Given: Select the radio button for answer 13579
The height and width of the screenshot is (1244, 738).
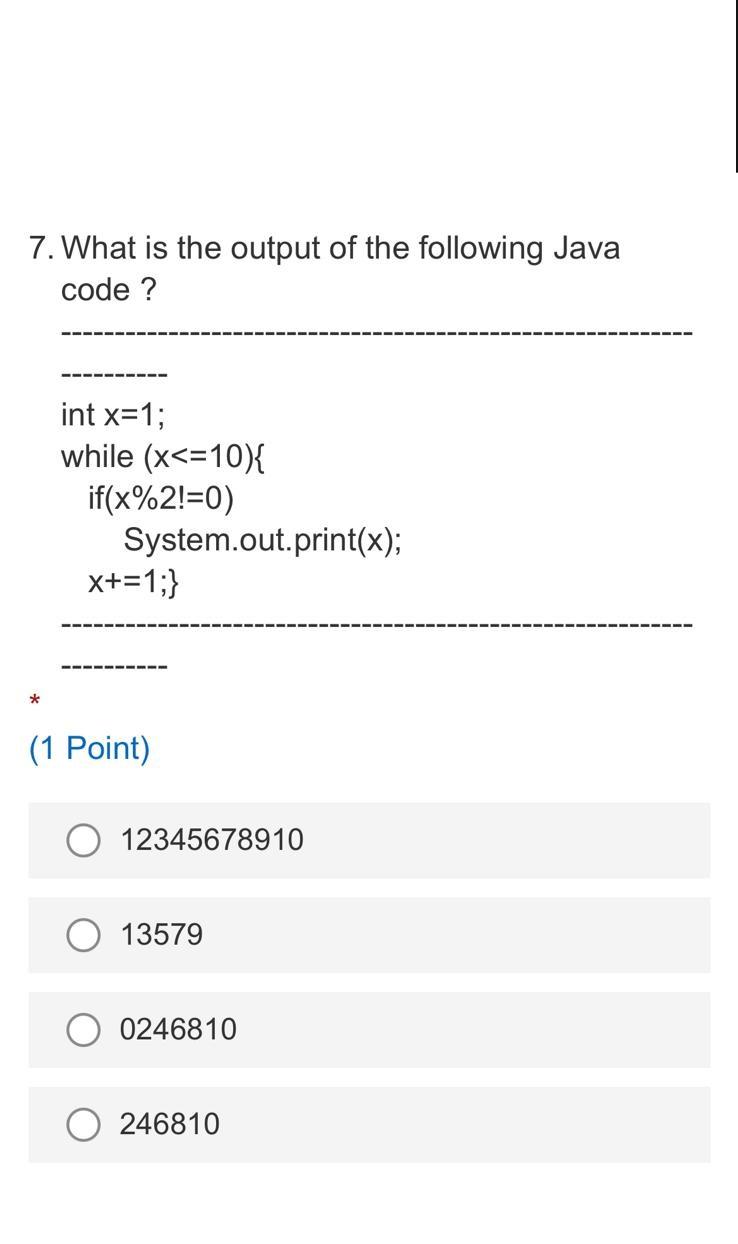Looking at the screenshot, I should pos(84,935).
